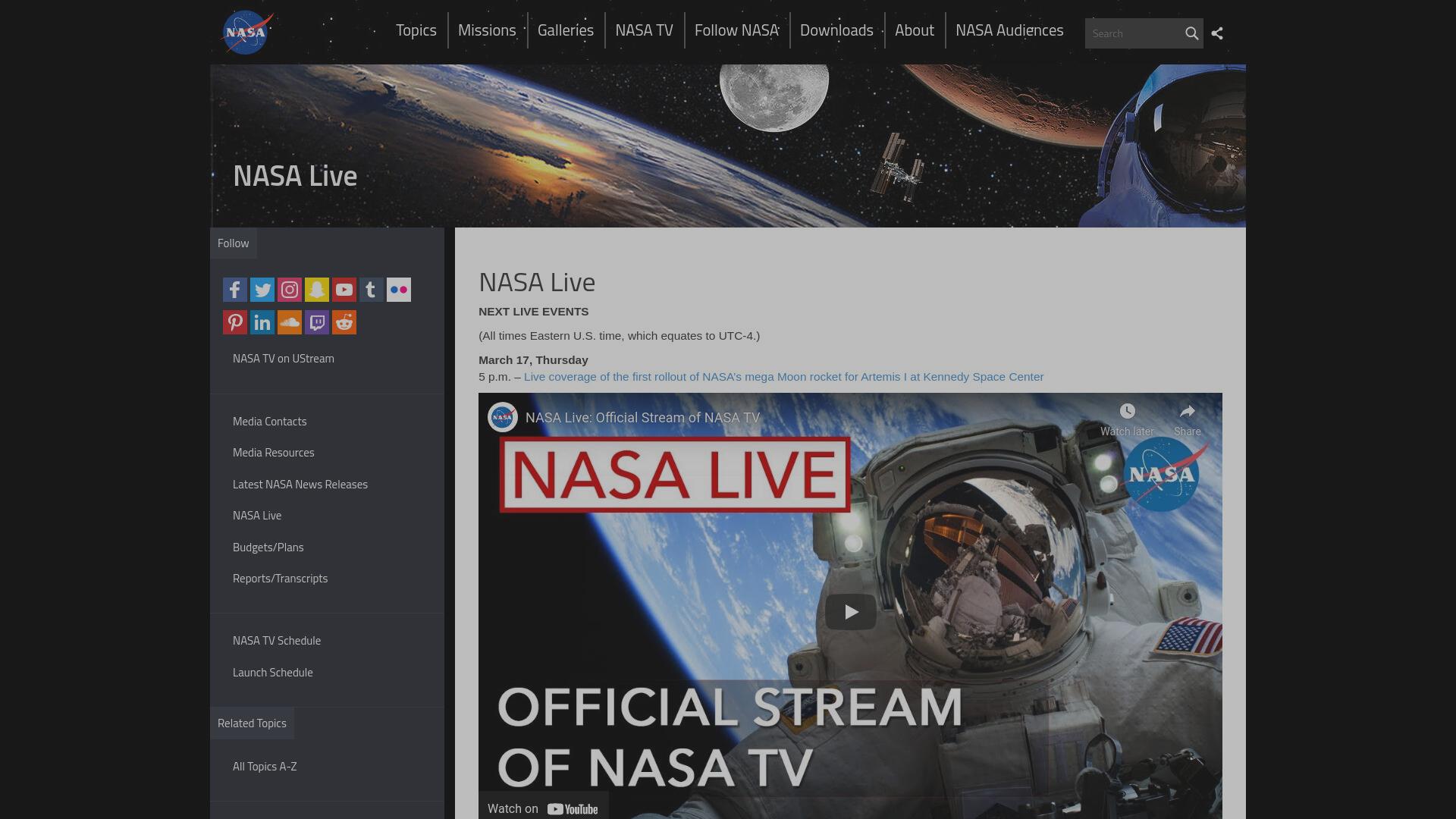This screenshot has height=819, width=1456.
Task: Click the NASA logo in header
Action: 247,33
